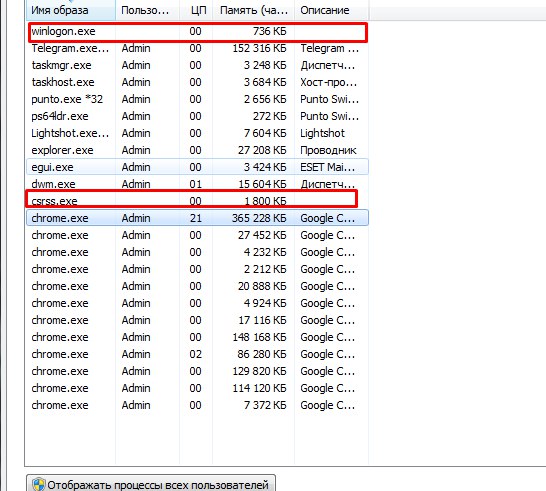Click the 1 800 КБ memory value
The image size is (546, 491).
coord(265,201)
